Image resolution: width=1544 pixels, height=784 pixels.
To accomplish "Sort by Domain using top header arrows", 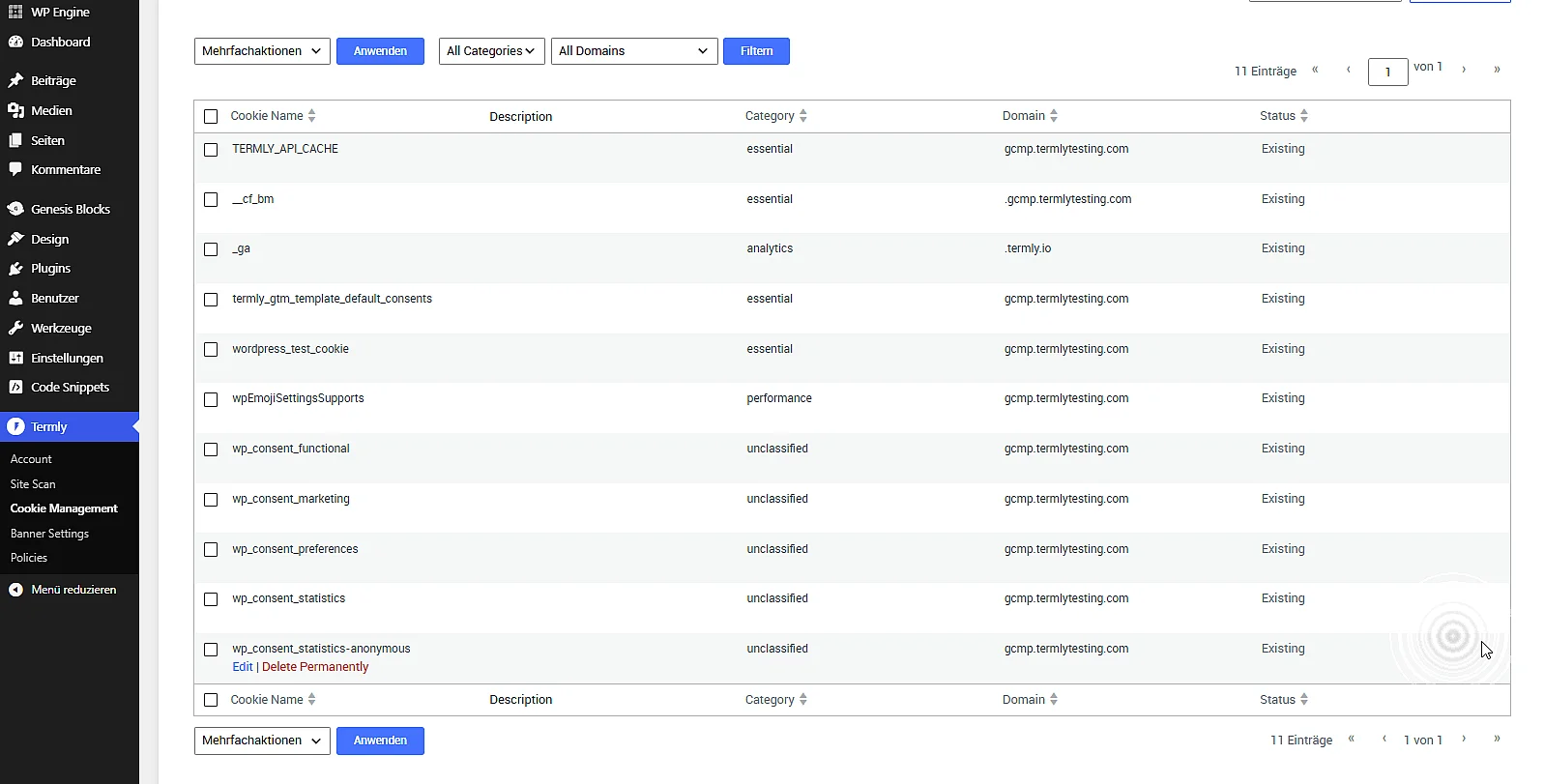I will click(1054, 115).
